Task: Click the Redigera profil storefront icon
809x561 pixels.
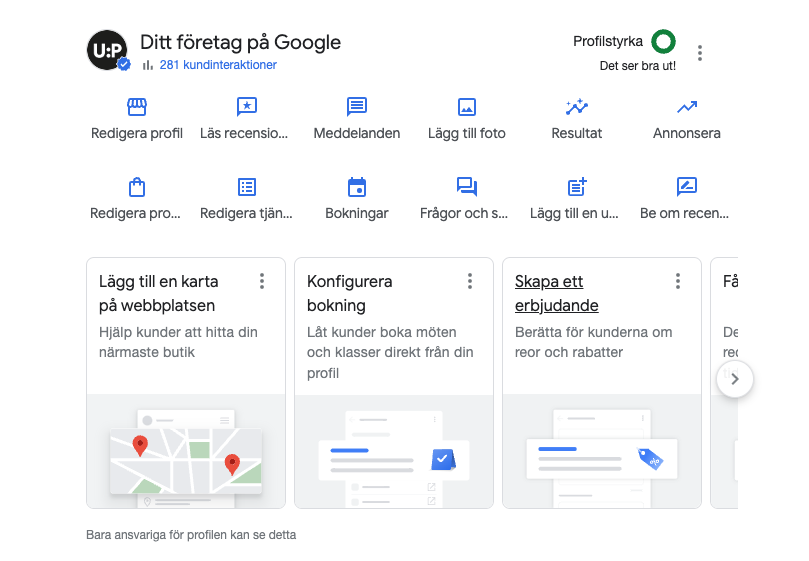Action: pos(137,107)
